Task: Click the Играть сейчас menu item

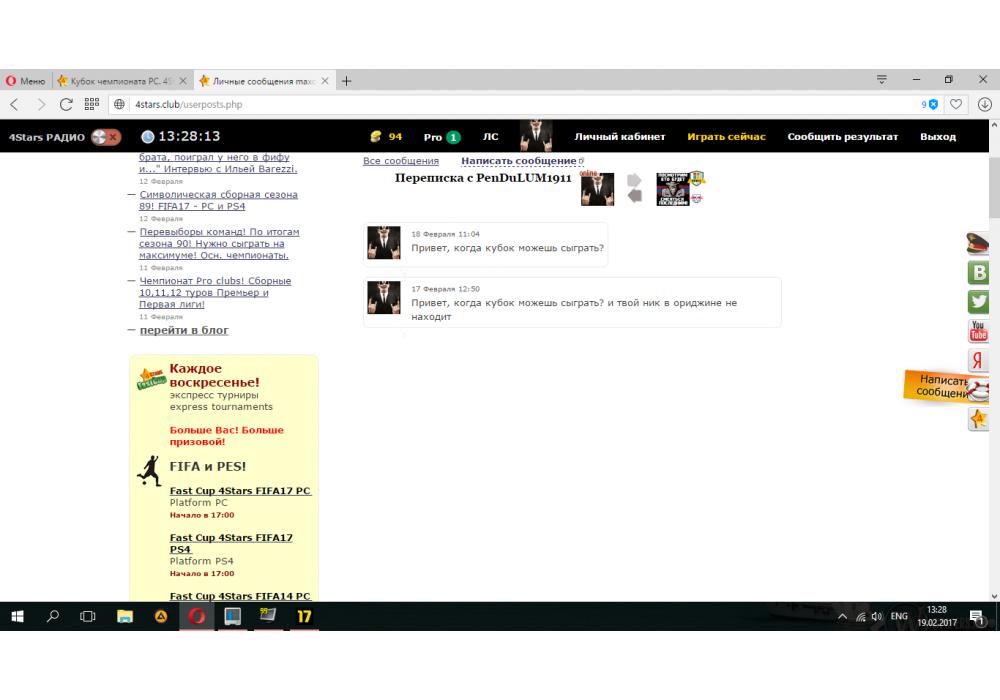Action: coord(726,137)
